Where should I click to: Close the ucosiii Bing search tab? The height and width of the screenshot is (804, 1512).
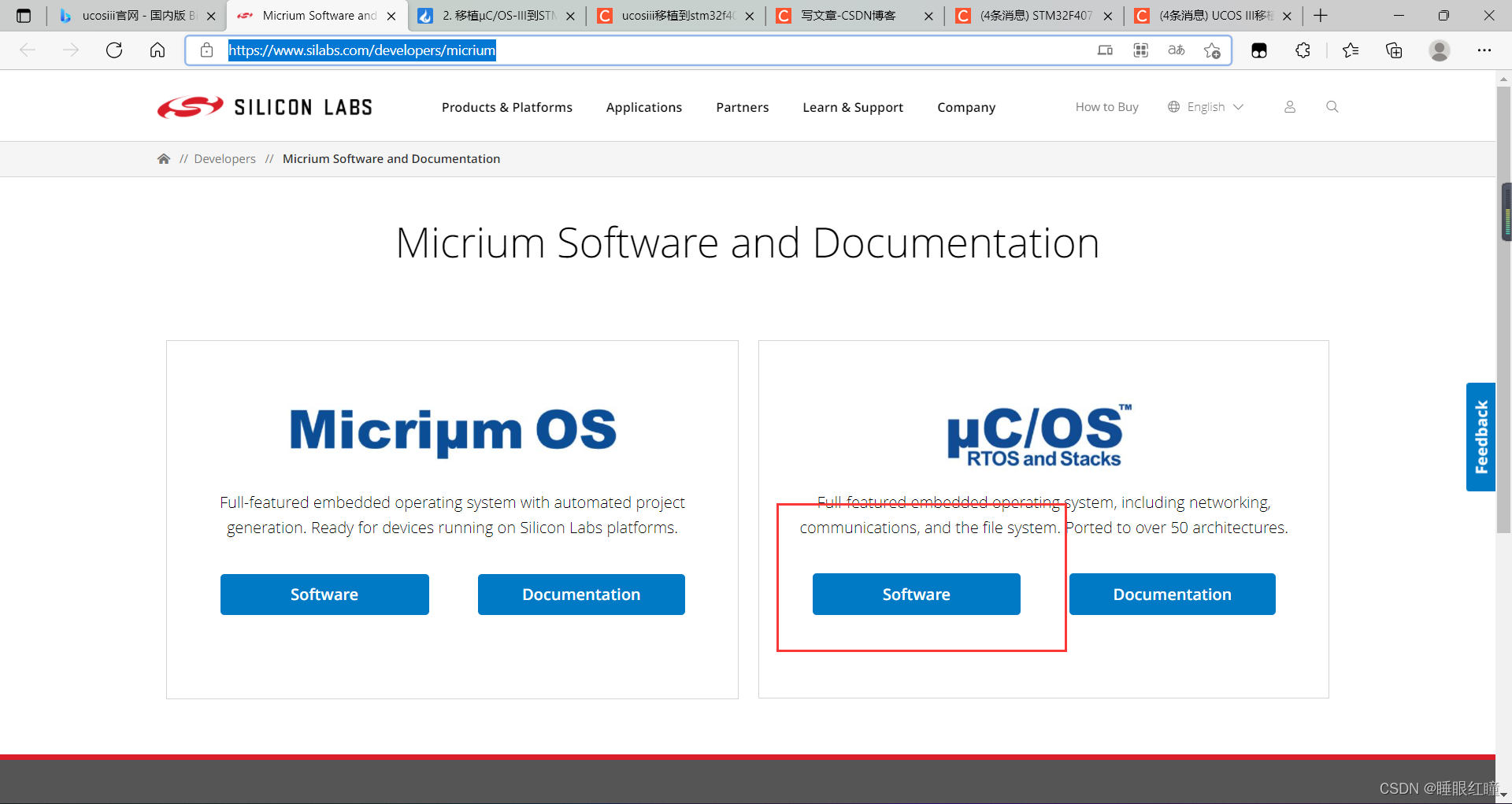click(211, 16)
